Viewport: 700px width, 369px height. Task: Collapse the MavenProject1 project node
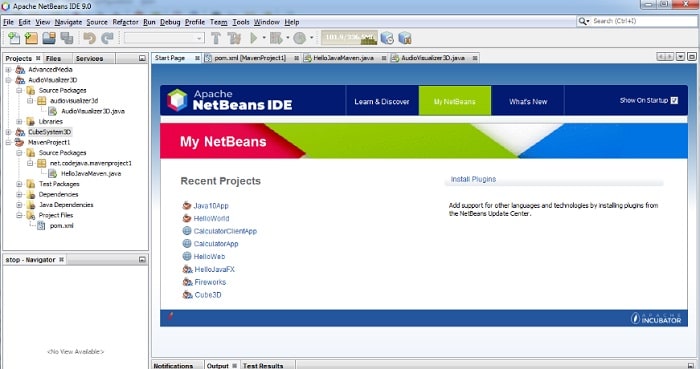(8, 142)
